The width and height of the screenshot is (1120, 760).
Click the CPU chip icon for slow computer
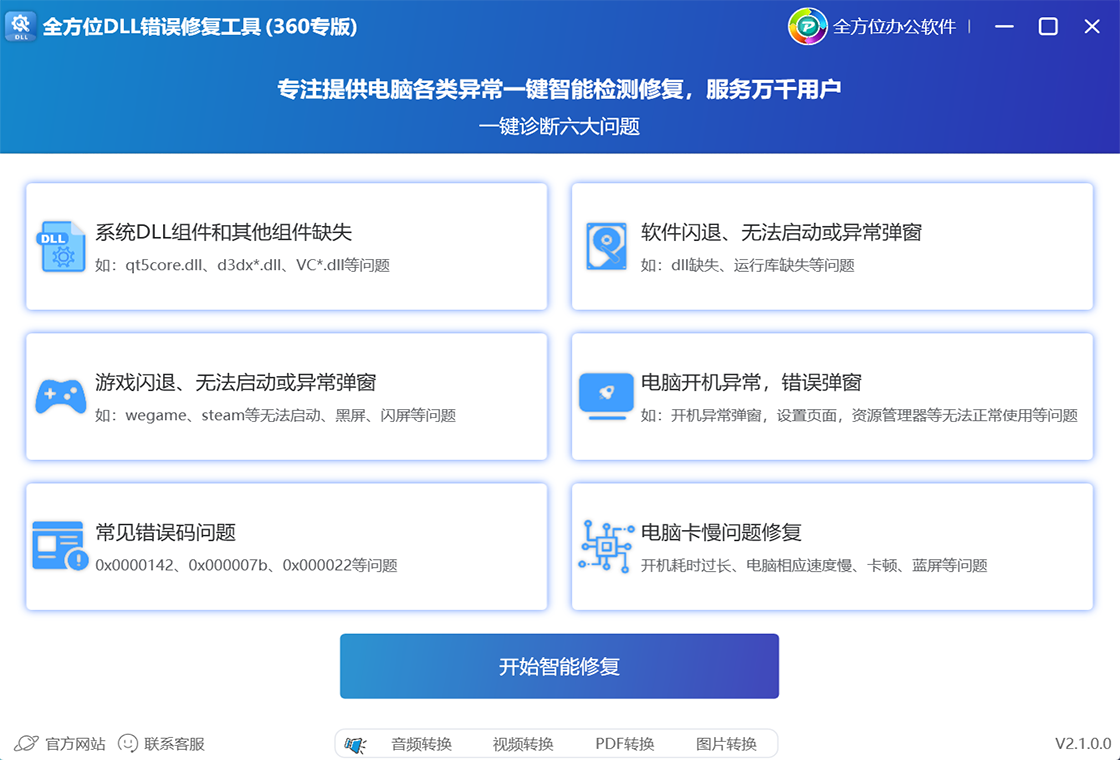(606, 546)
